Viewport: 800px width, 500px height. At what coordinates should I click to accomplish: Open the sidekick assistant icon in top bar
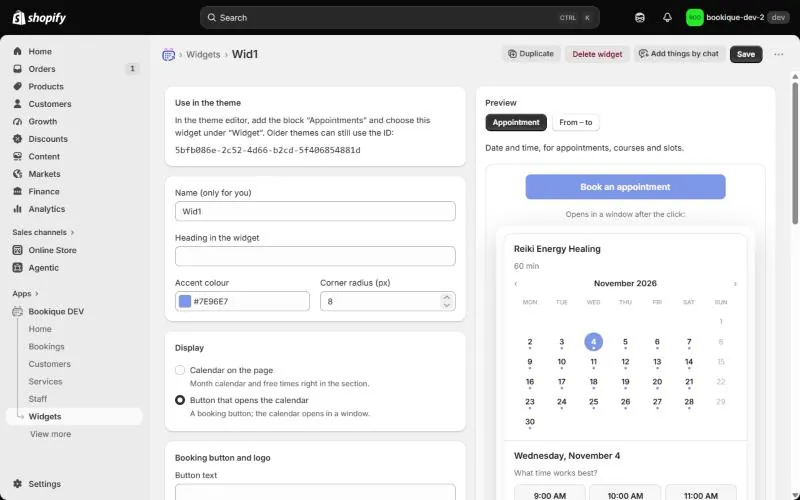[x=640, y=18]
